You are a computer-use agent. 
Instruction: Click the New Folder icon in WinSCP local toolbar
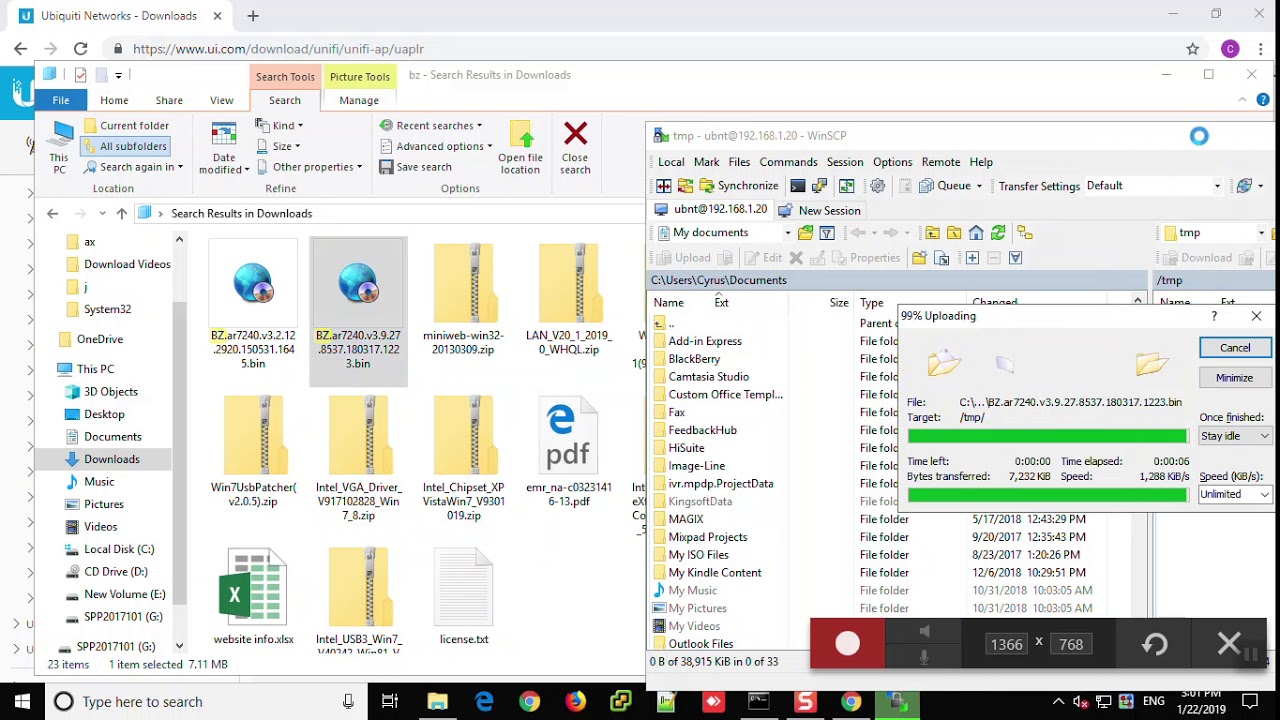(920, 258)
